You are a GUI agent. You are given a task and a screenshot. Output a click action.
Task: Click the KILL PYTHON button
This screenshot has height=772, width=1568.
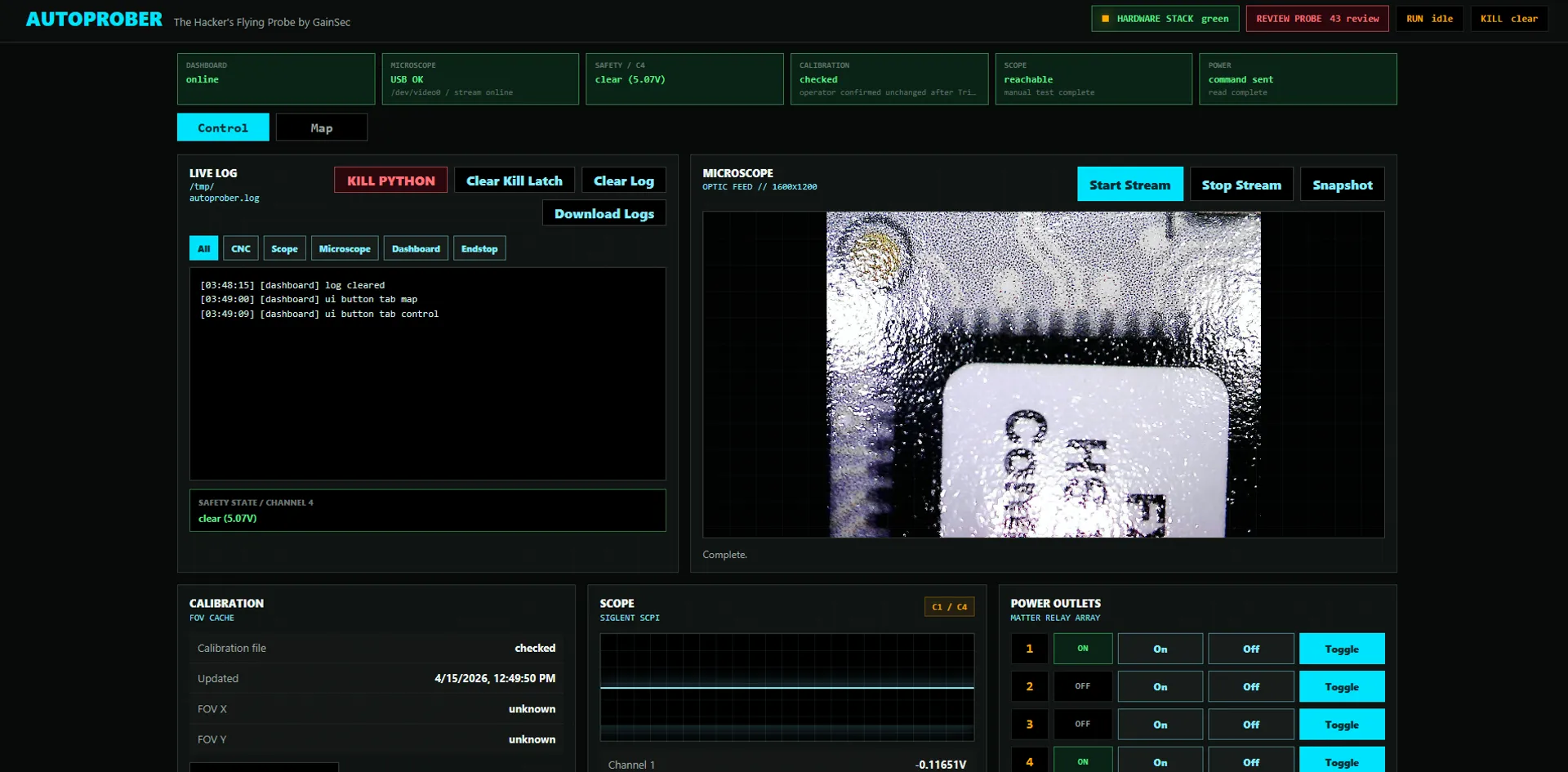coord(390,180)
